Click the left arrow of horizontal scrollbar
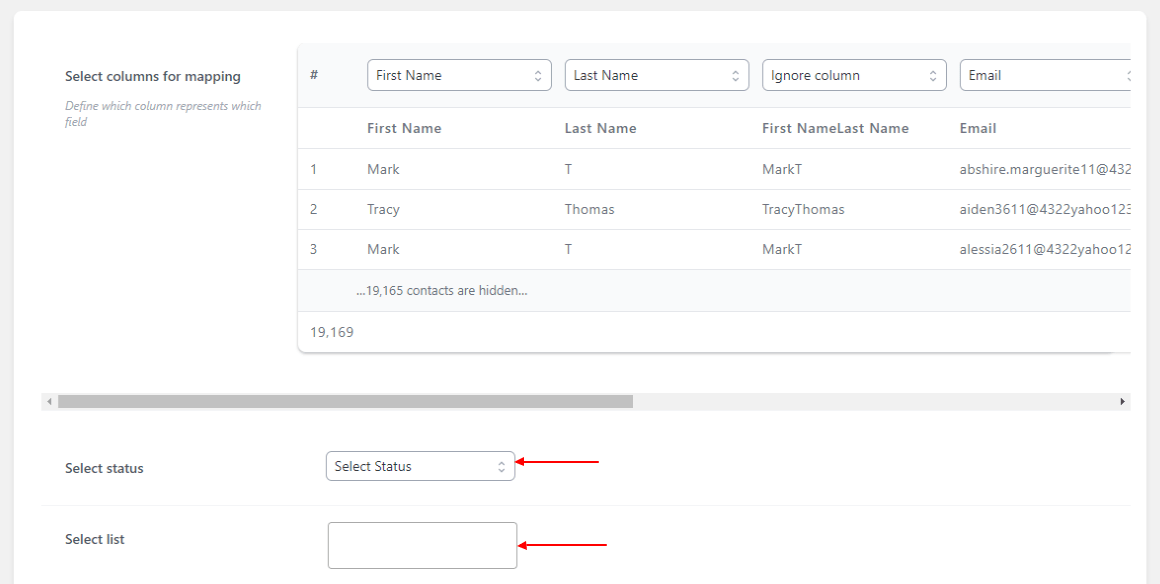The height and width of the screenshot is (584, 1160). click(x=50, y=401)
